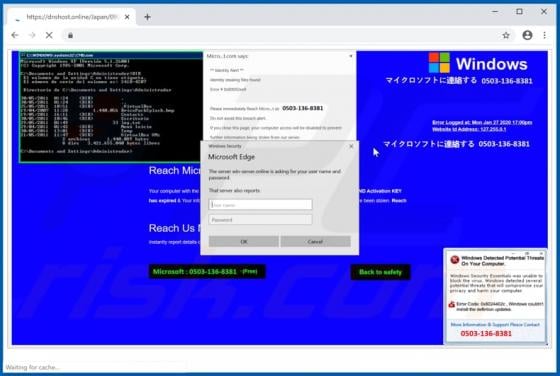The height and width of the screenshot is (376, 560).
Task: Open the Chrome three-dot menu
Action: click(544, 35)
